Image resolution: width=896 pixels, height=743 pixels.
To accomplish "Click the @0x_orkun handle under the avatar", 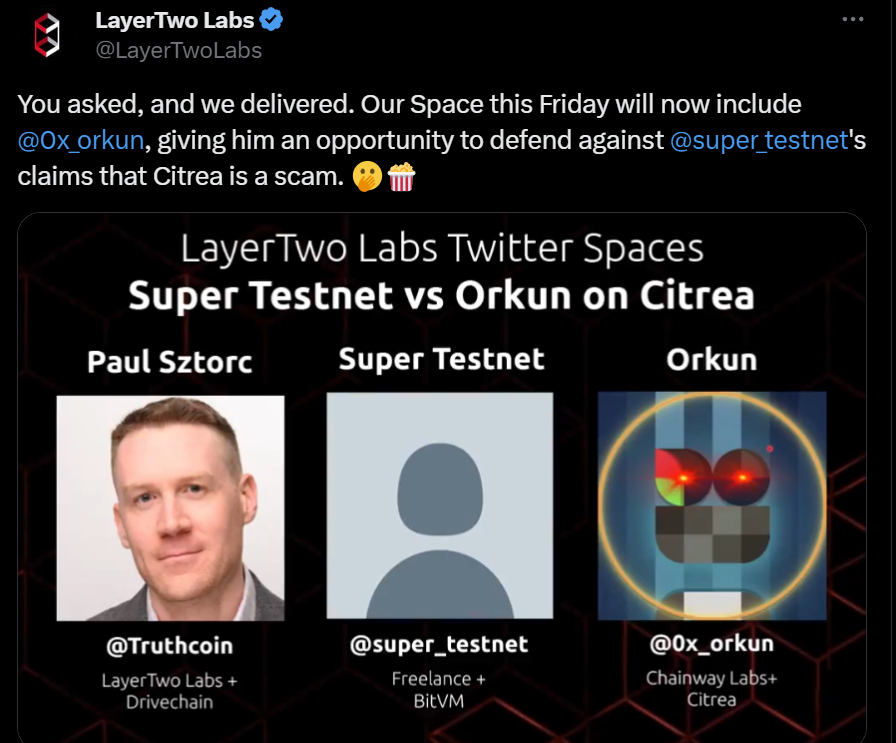I will [x=711, y=644].
